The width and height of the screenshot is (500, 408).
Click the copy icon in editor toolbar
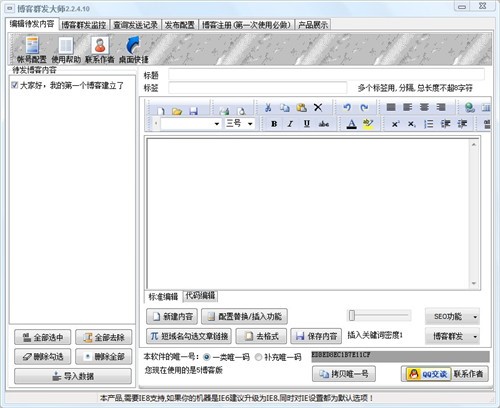pyautogui.click(x=285, y=108)
